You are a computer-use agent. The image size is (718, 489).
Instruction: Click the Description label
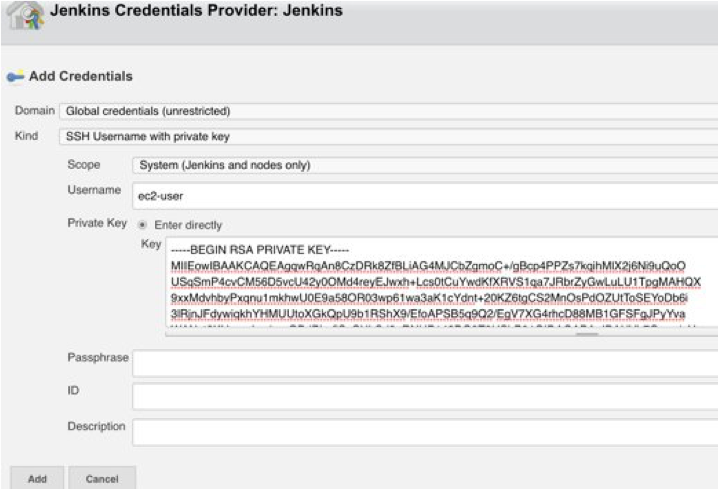(x=96, y=426)
